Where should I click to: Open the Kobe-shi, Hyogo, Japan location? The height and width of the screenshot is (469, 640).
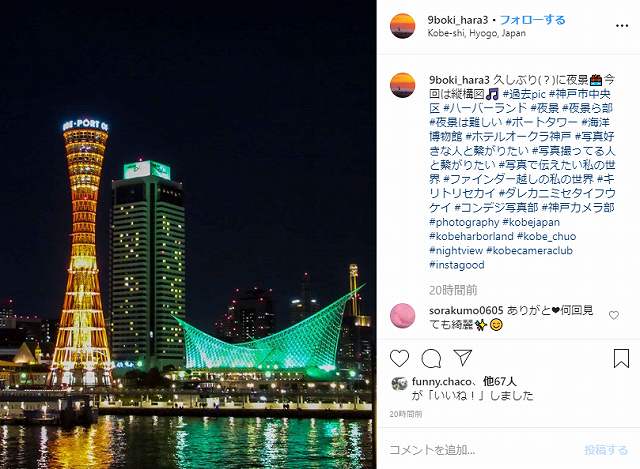click(x=476, y=33)
